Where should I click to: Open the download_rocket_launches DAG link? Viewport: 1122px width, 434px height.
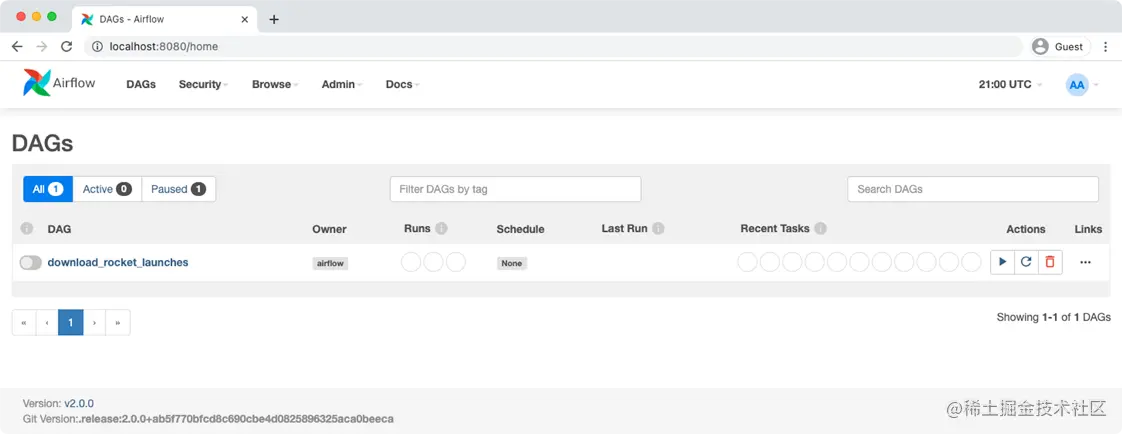[118, 262]
